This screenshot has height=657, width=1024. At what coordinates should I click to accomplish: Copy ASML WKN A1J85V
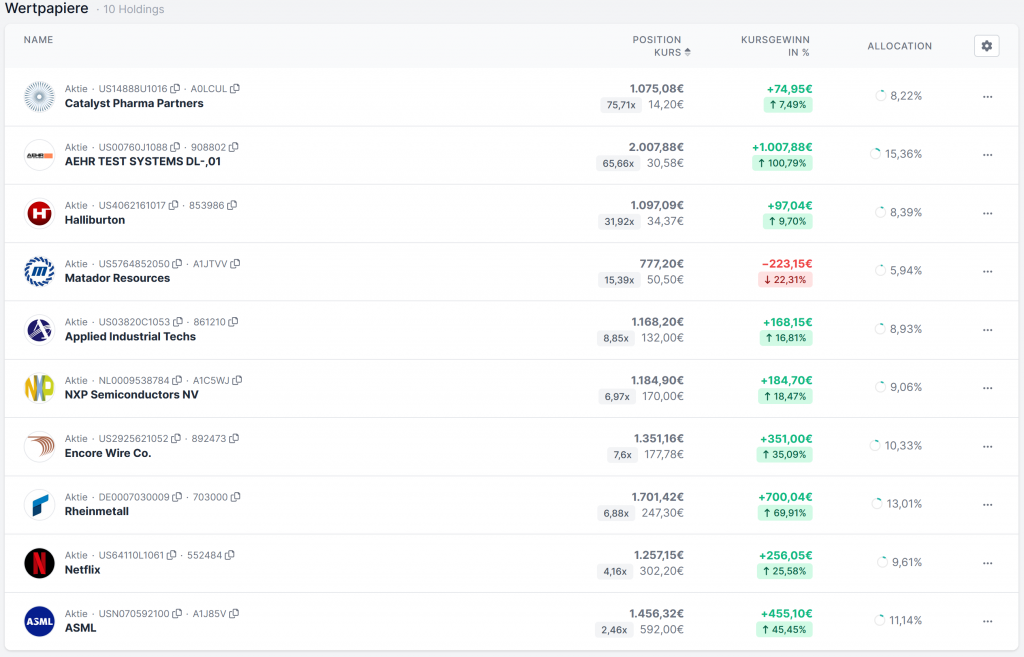pyautogui.click(x=234, y=613)
